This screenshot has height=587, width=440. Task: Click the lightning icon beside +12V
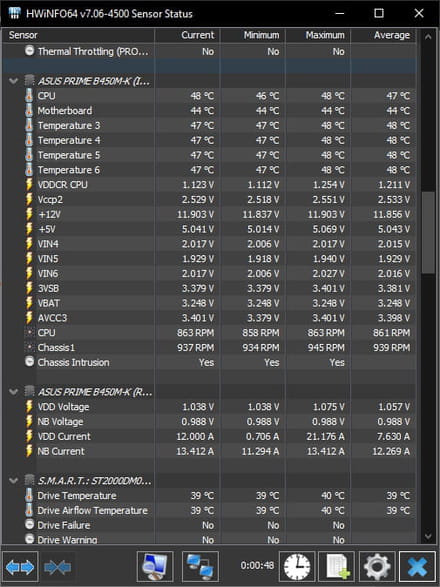coord(29,214)
